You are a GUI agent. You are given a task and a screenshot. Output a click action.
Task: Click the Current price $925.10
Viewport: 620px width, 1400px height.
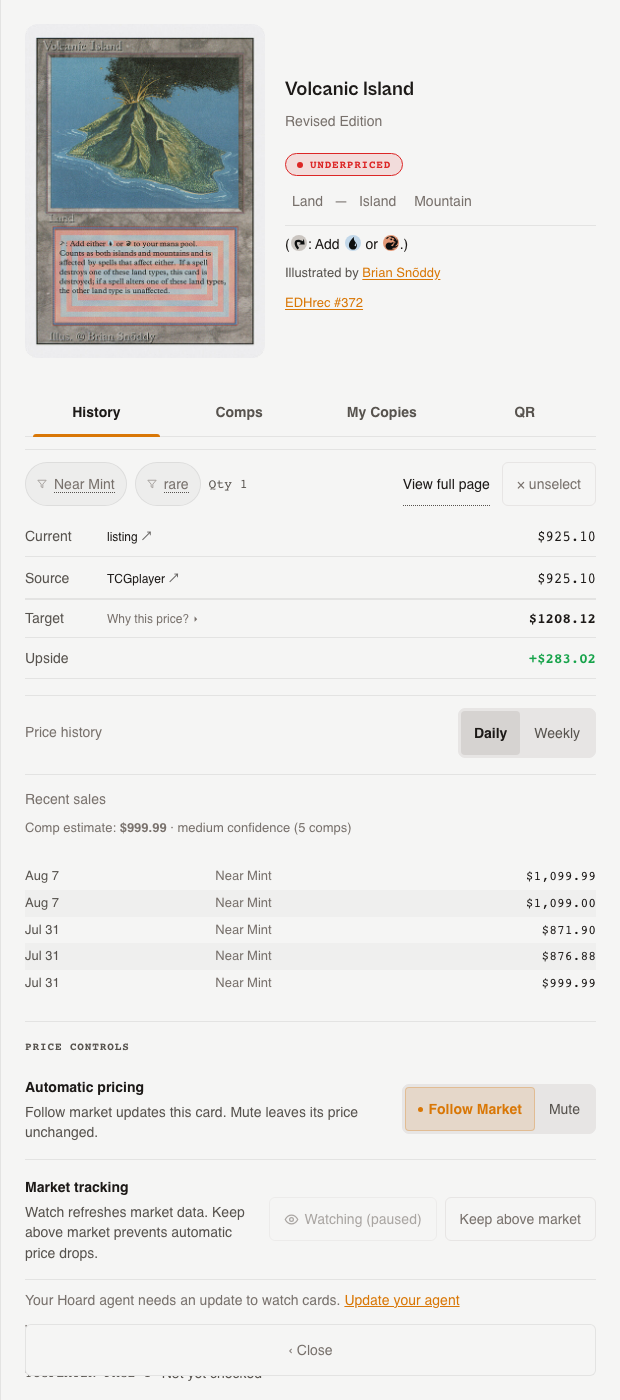tap(566, 536)
